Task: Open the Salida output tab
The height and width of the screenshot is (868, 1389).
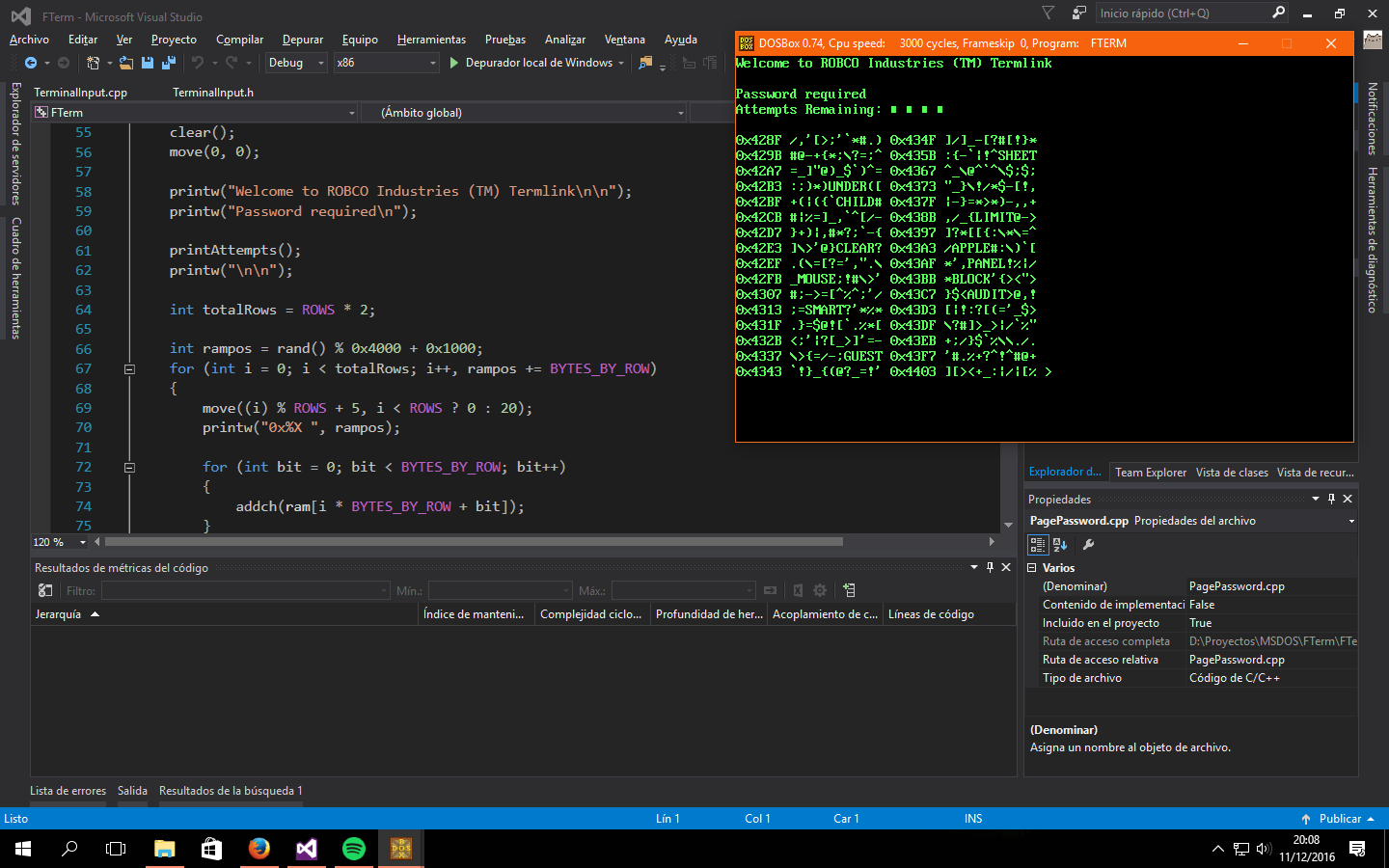Action: tap(132, 791)
